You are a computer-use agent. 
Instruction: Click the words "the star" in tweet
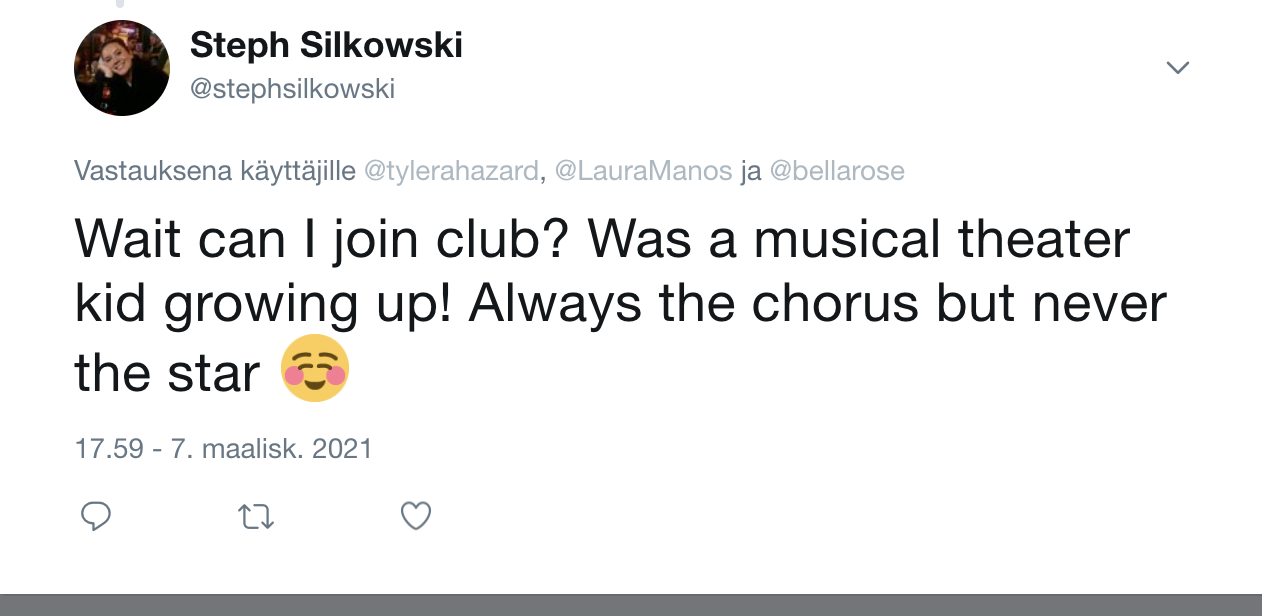coord(167,372)
